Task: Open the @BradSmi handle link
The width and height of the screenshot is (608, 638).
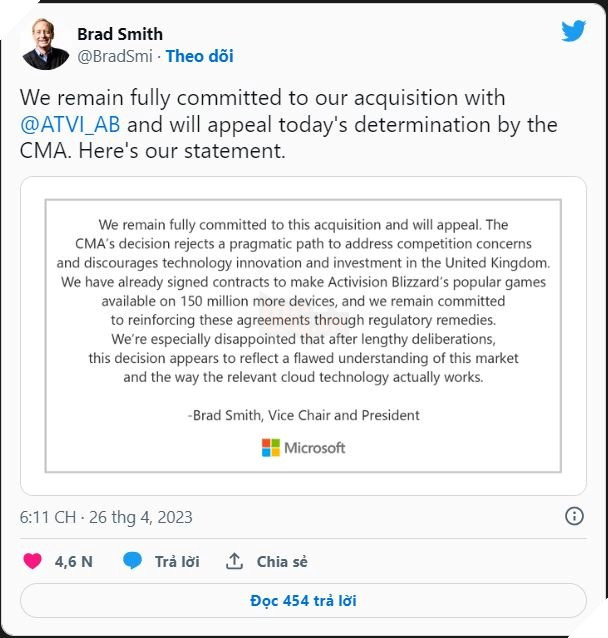Action: (x=115, y=56)
